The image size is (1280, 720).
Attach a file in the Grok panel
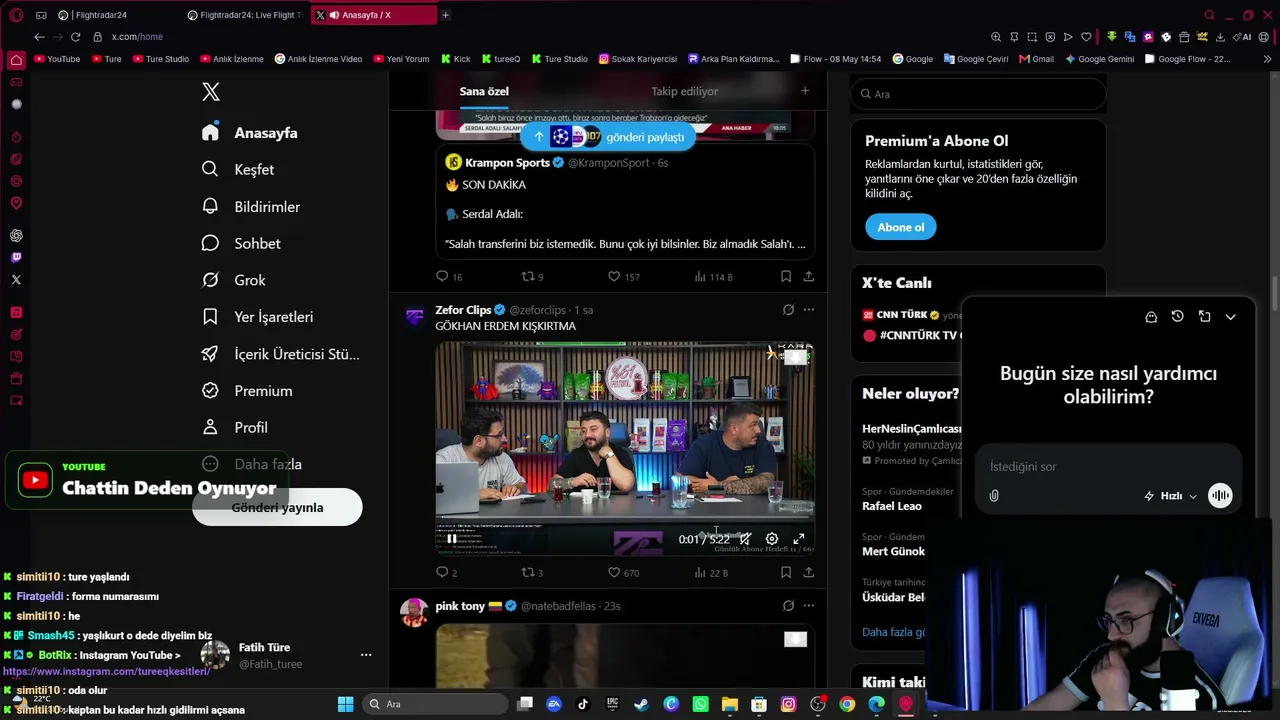[994, 496]
